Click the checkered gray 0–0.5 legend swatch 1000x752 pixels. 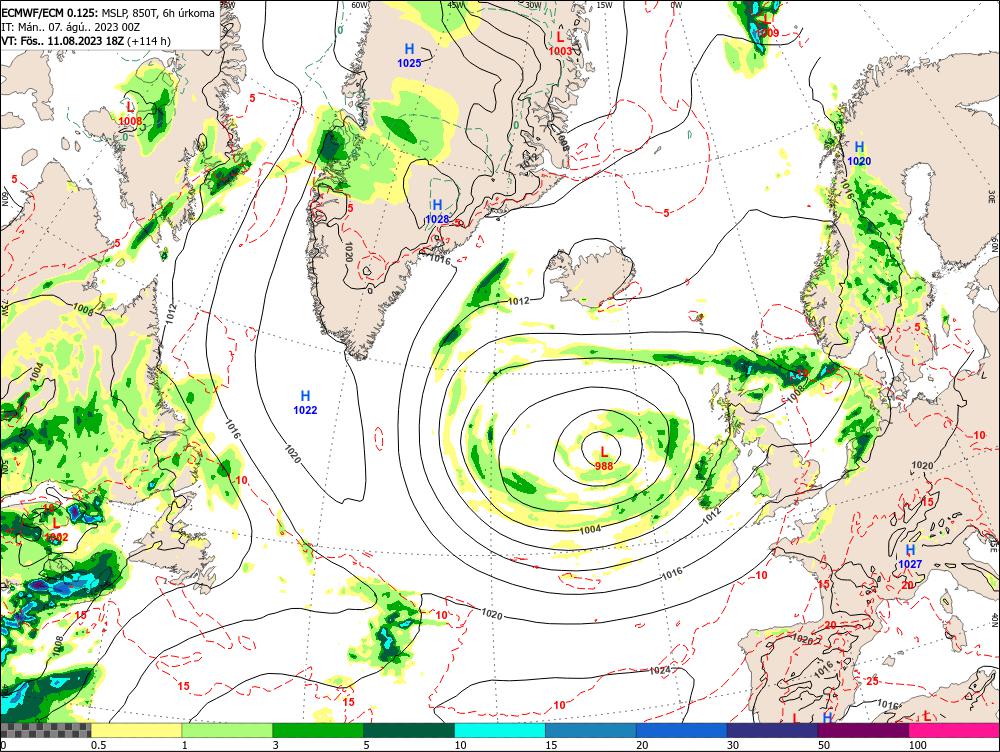coord(45,730)
